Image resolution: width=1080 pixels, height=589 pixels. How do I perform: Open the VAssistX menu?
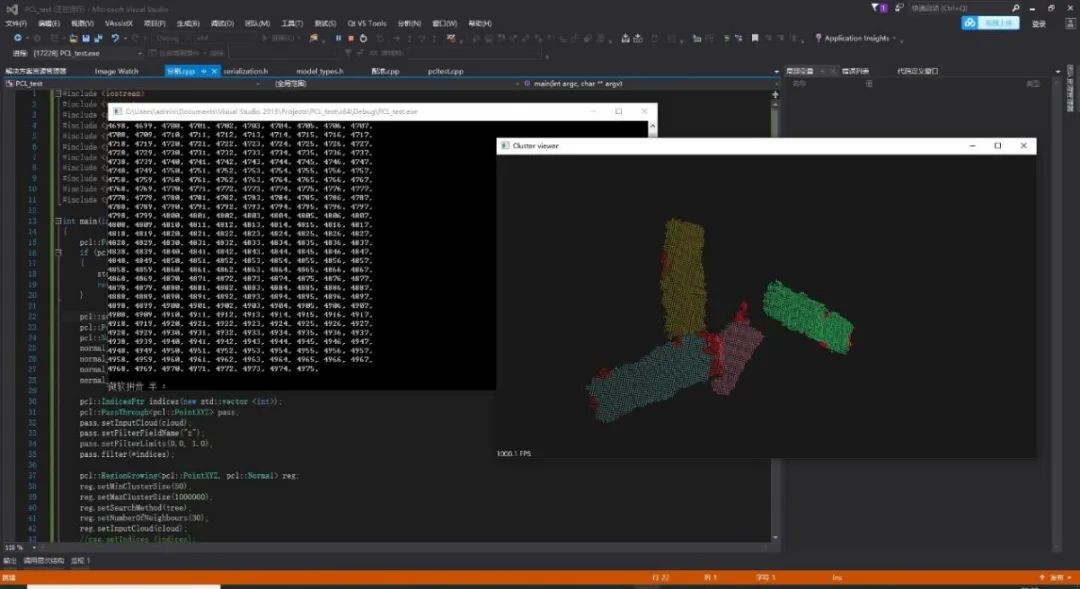(x=118, y=23)
